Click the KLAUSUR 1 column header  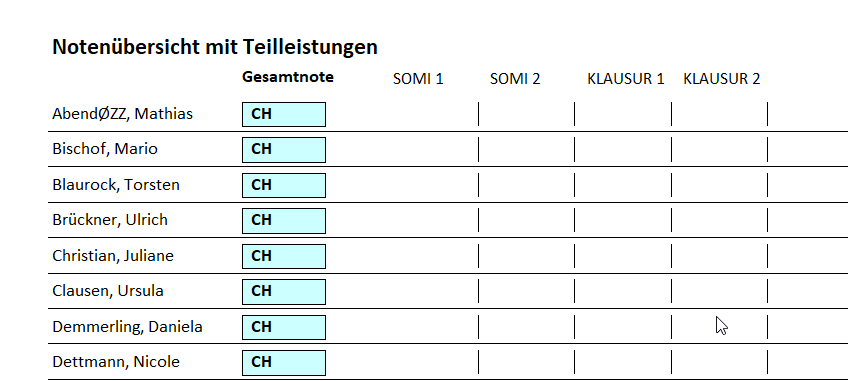click(626, 79)
